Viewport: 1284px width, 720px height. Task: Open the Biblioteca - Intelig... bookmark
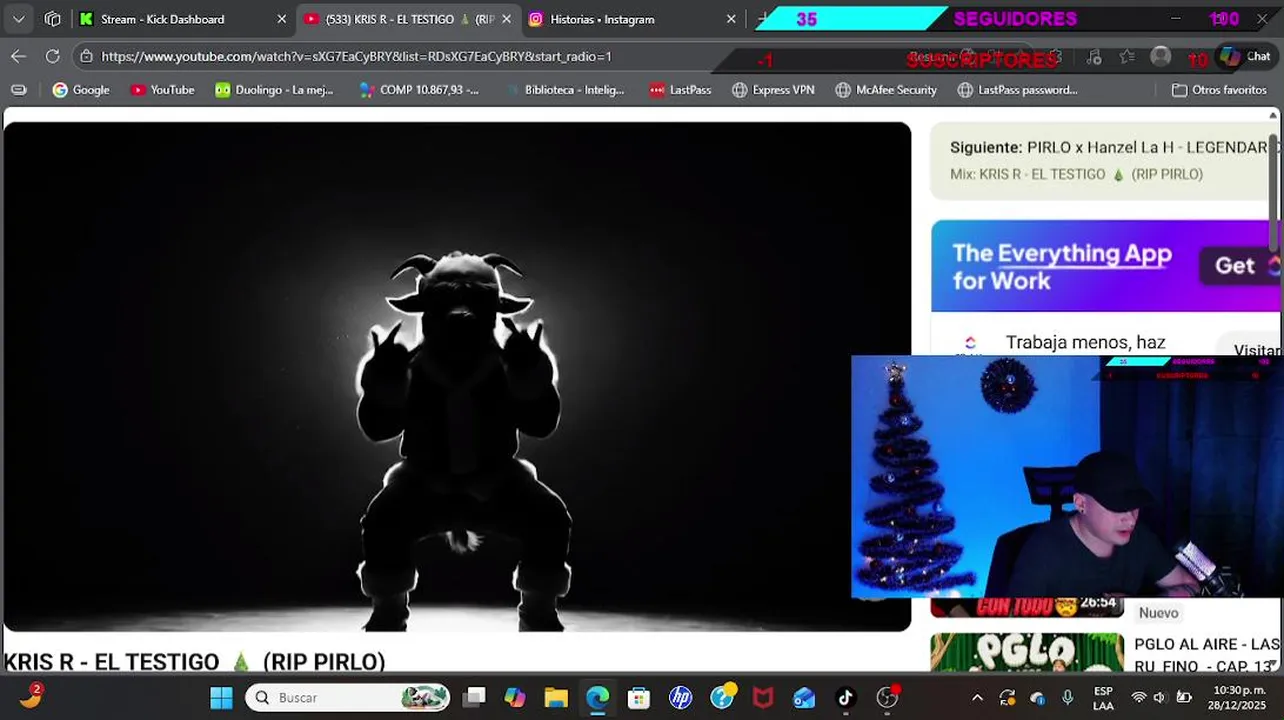point(564,90)
